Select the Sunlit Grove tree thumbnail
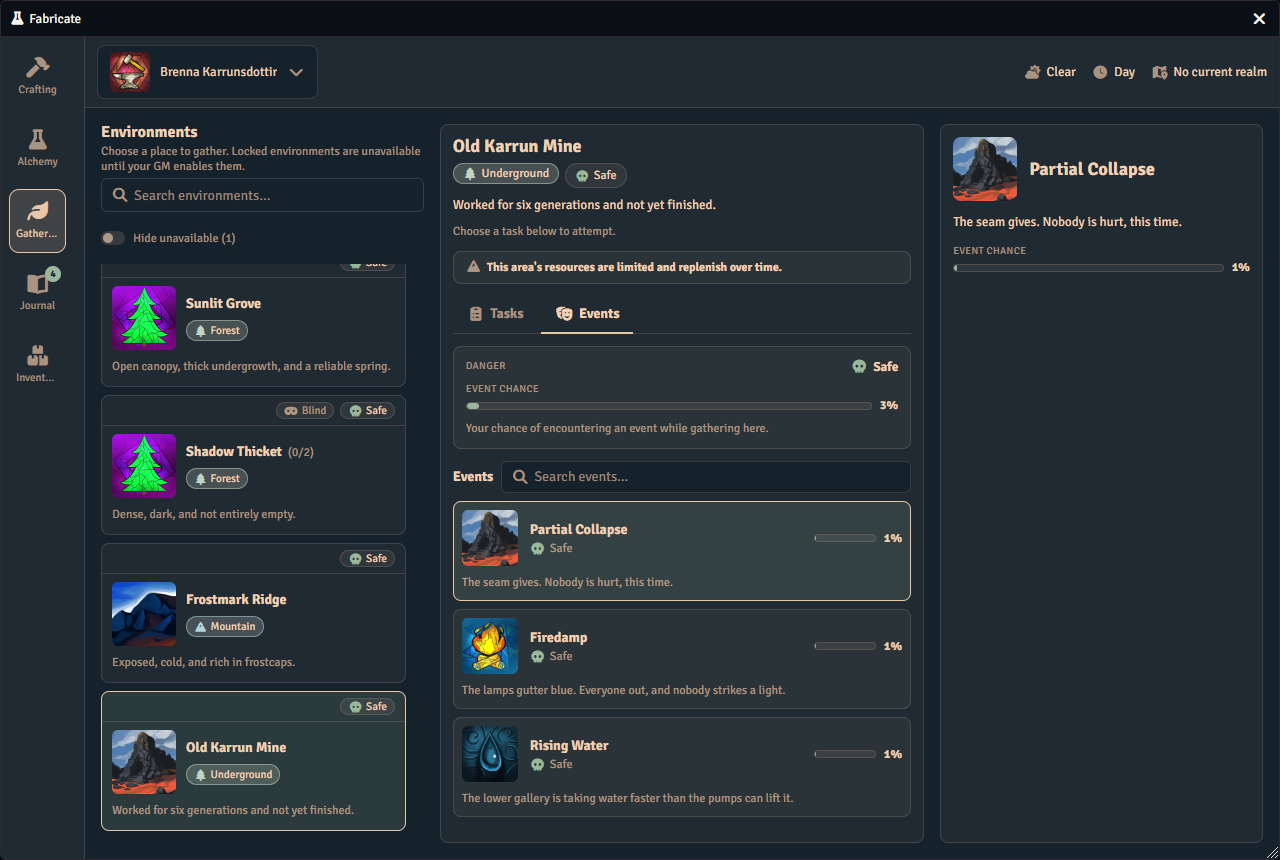Image resolution: width=1280 pixels, height=860 pixels. pos(144,318)
